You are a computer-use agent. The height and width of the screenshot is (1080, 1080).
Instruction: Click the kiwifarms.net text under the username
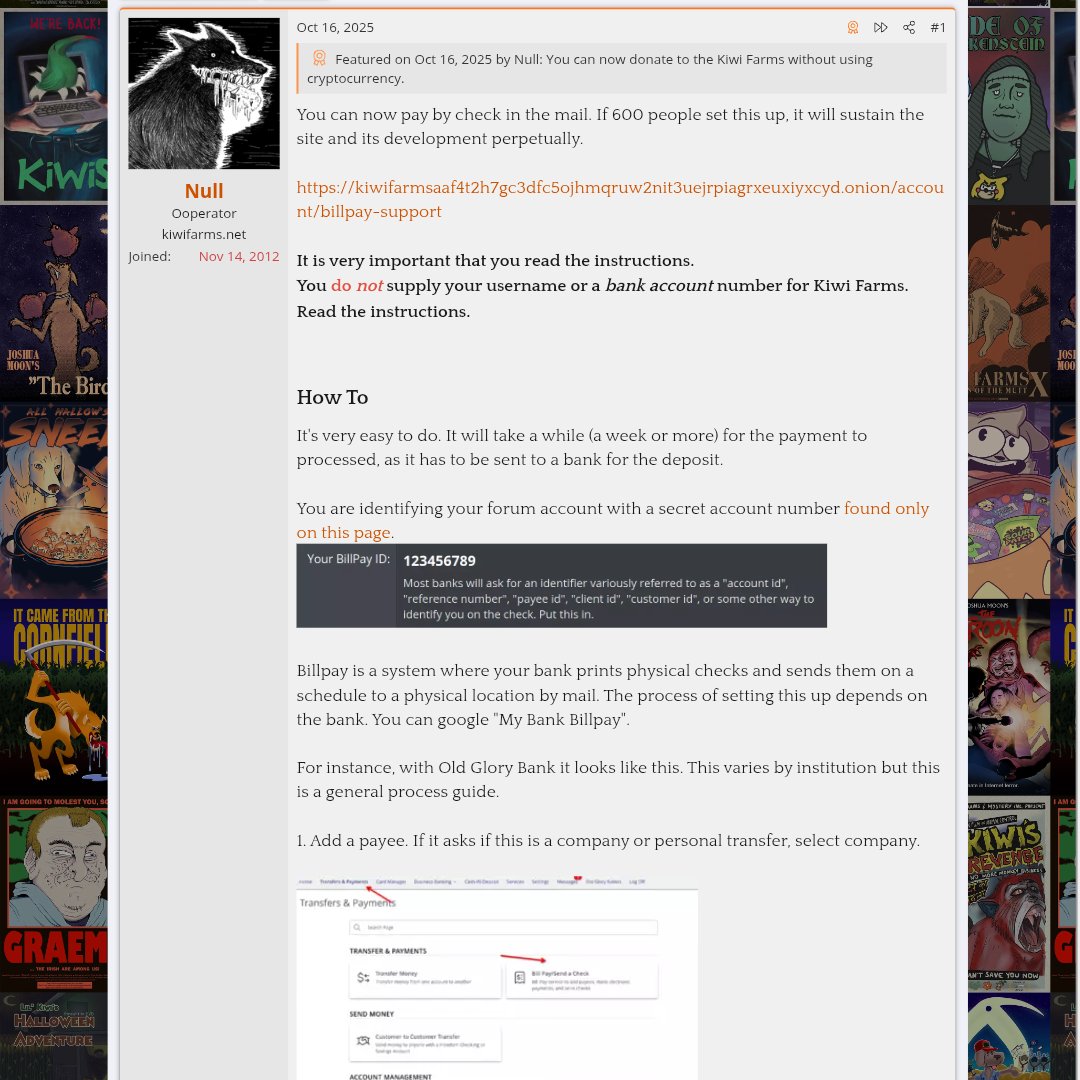click(204, 234)
